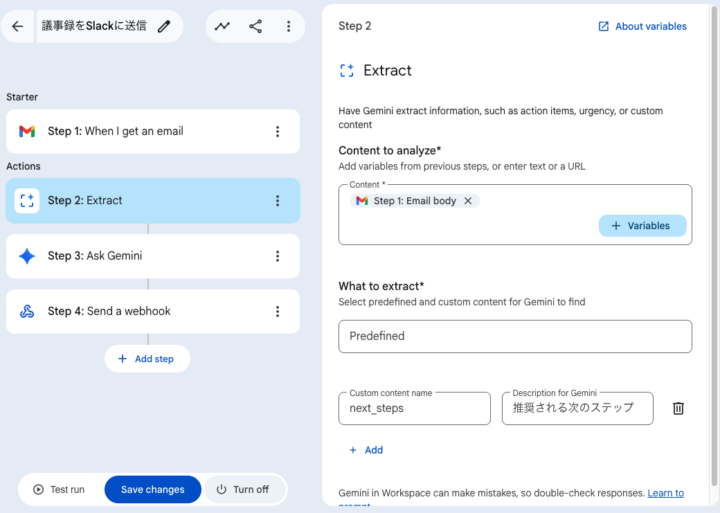Open more options for Step 3: Ask Gemini
Viewport: 720px width, 513px height.
[277, 256]
